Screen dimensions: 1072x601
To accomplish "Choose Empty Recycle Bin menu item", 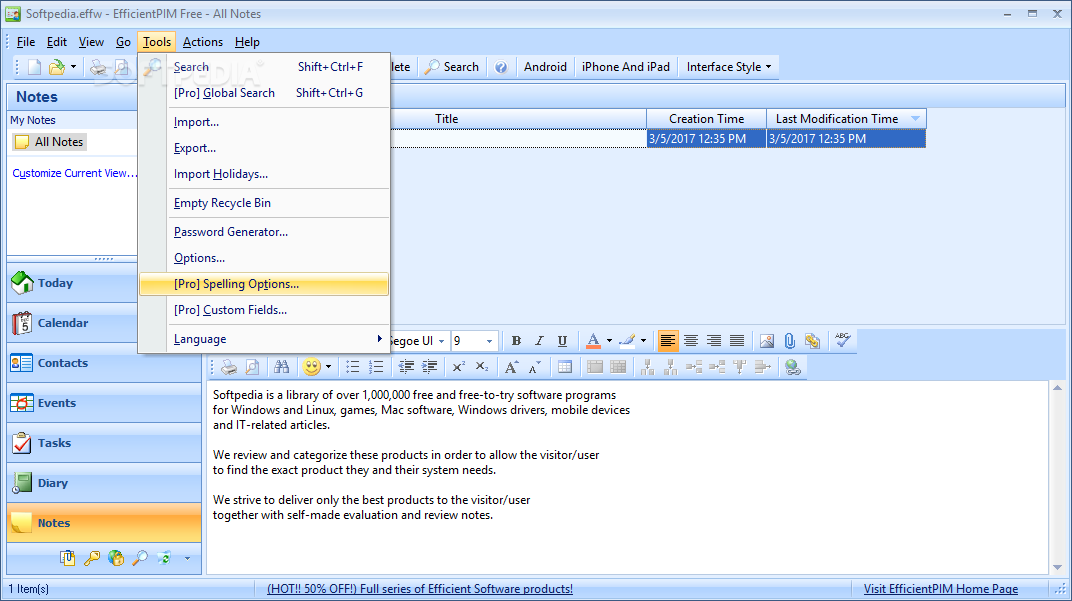I will pyautogui.click(x=265, y=203).
